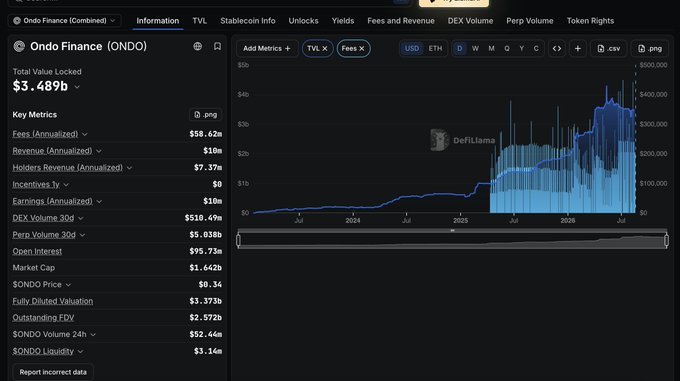Open the Fees and Revenue tab
The width and height of the screenshot is (680, 381).
coord(401,21)
